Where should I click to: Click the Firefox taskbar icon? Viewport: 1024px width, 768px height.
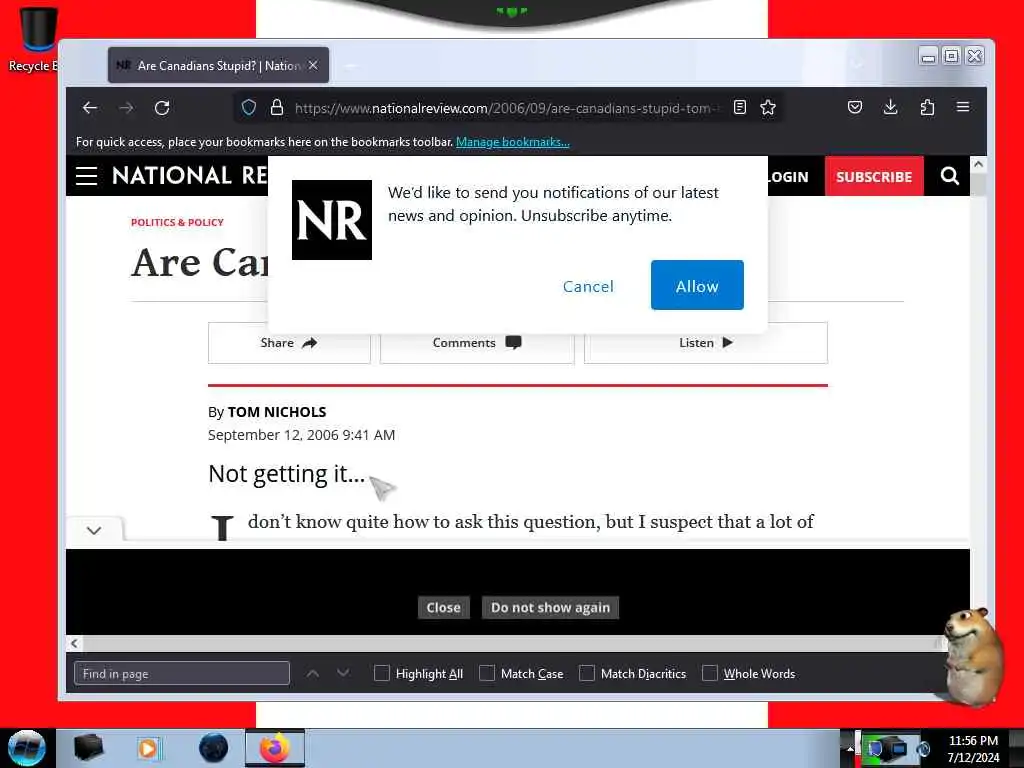(x=275, y=748)
